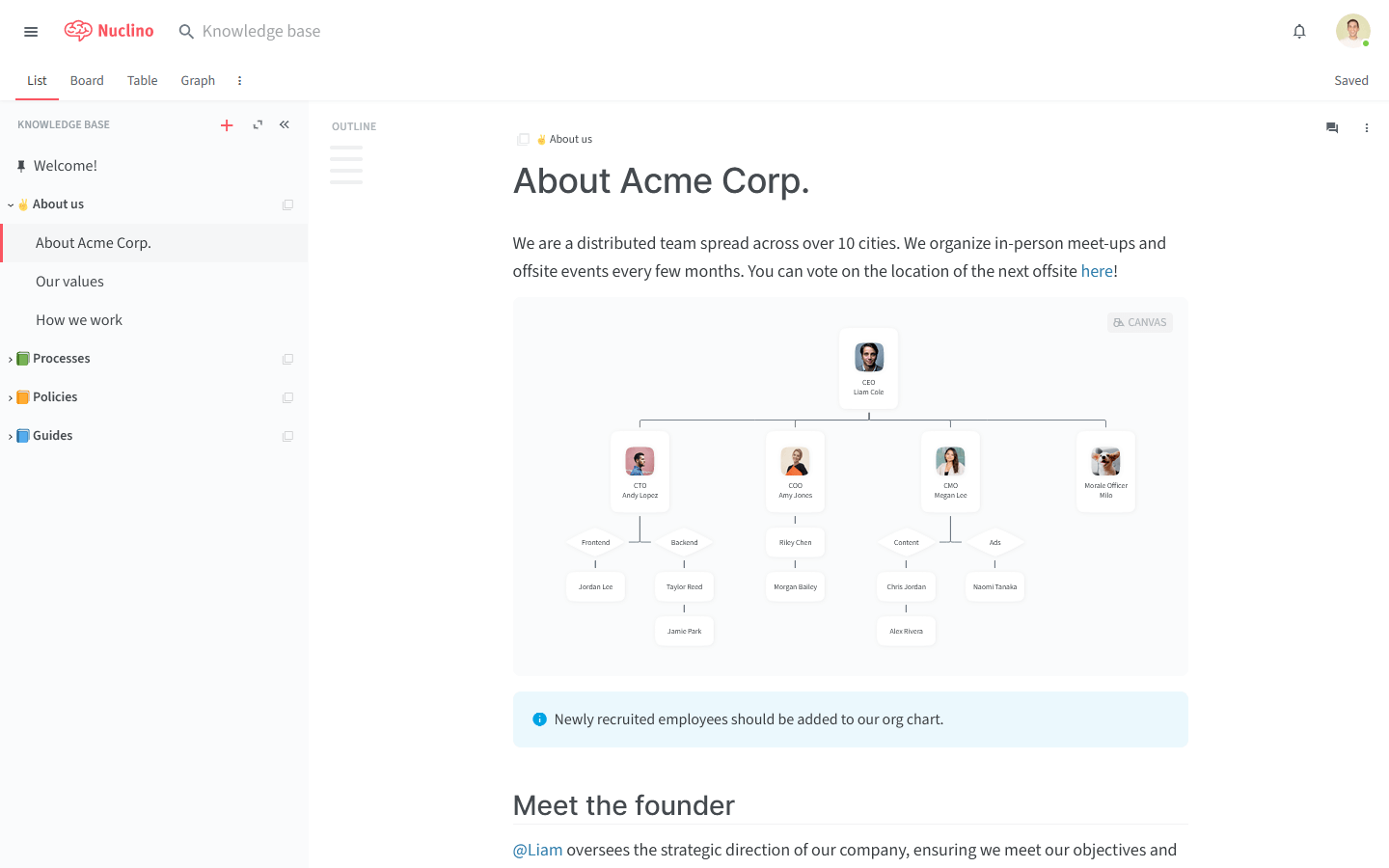Viewport: 1389px width, 868px height.
Task: Expand the Policies section
Action: tap(12, 396)
